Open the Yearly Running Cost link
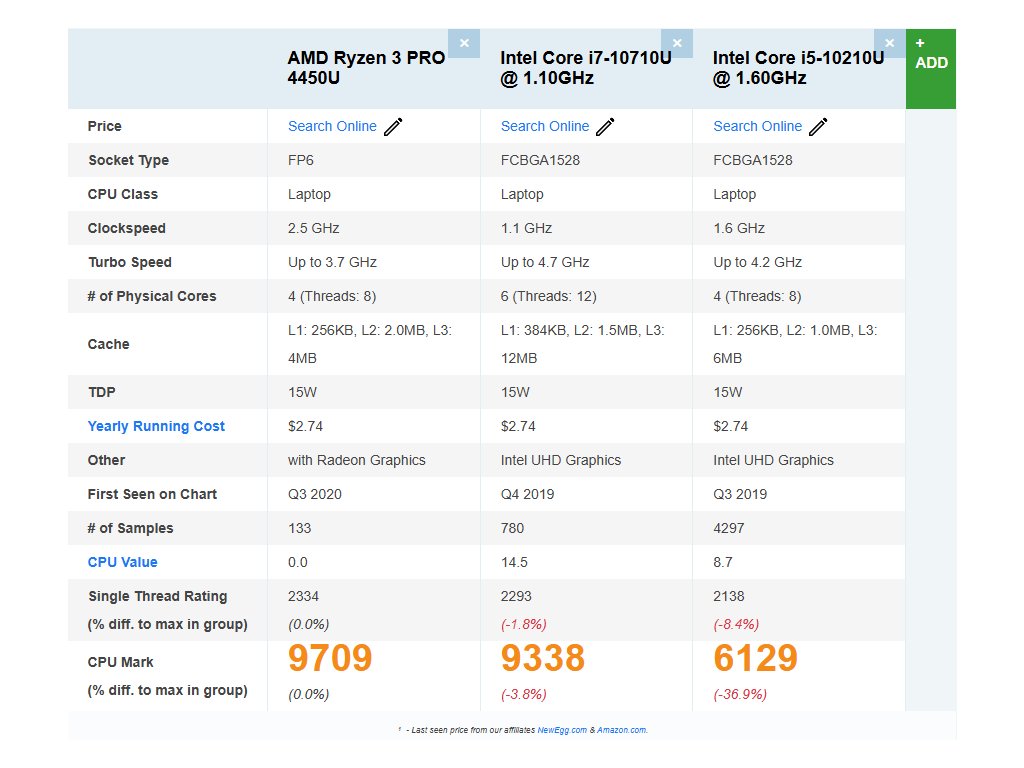 tap(156, 426)
